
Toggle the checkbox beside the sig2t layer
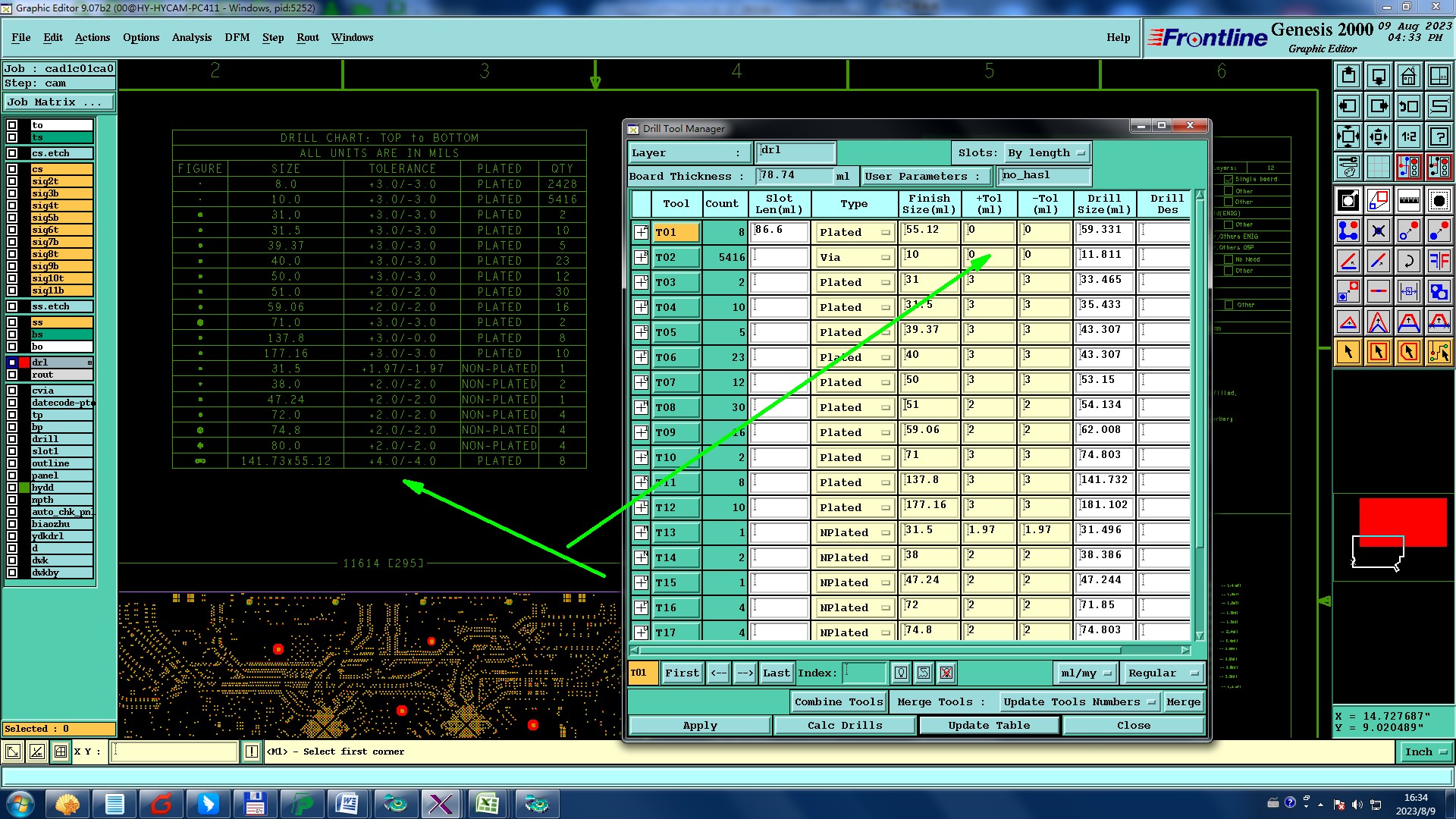coord(12,181)
